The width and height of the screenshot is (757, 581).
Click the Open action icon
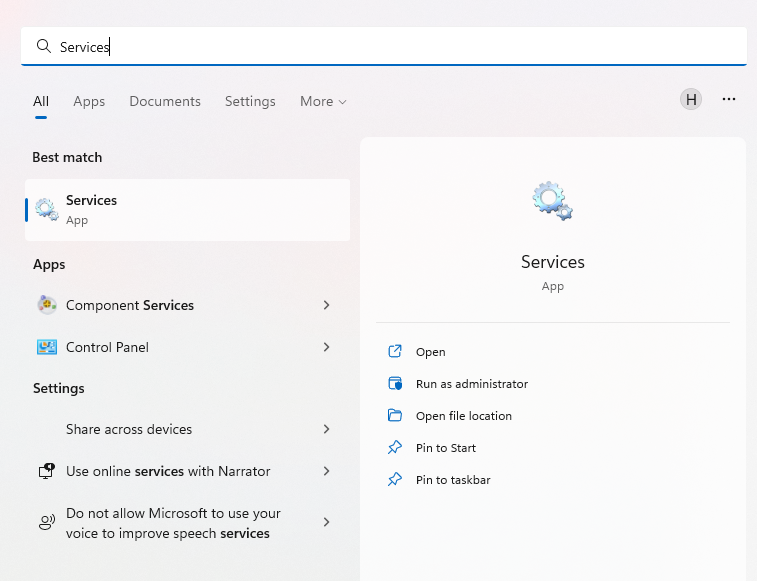click(395, 351)
